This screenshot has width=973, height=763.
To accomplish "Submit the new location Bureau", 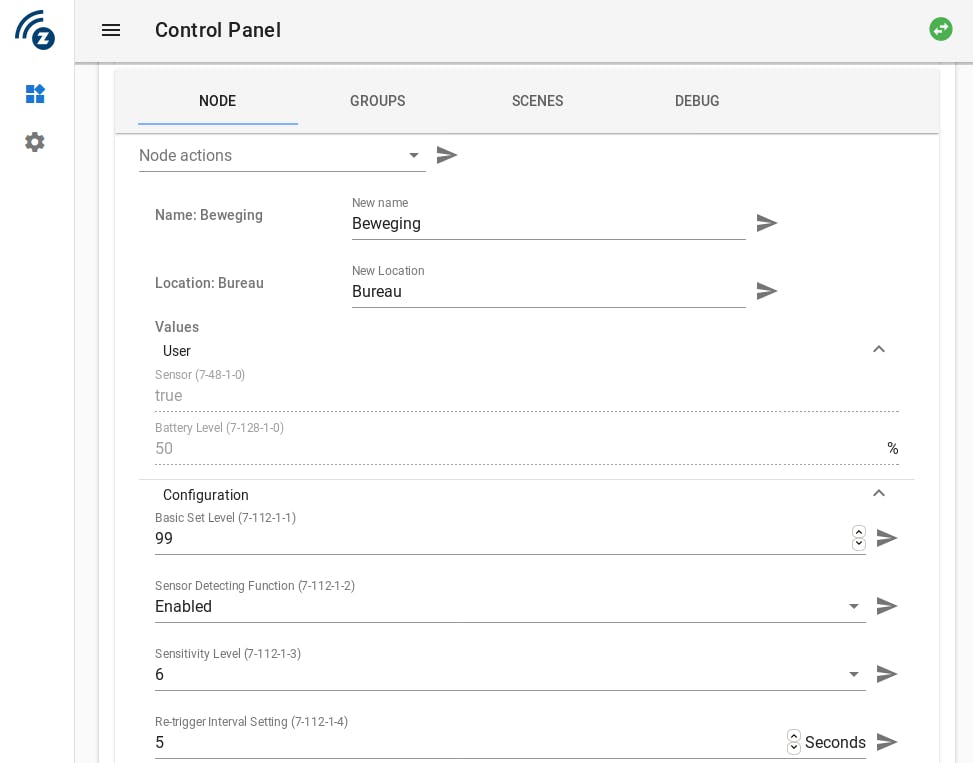I will 767,291.
